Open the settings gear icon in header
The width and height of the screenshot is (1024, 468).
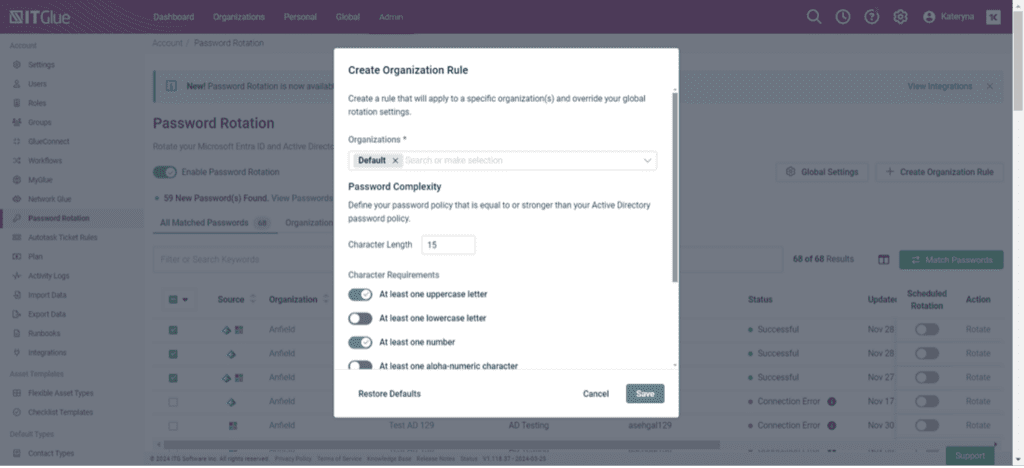[900, 16]
